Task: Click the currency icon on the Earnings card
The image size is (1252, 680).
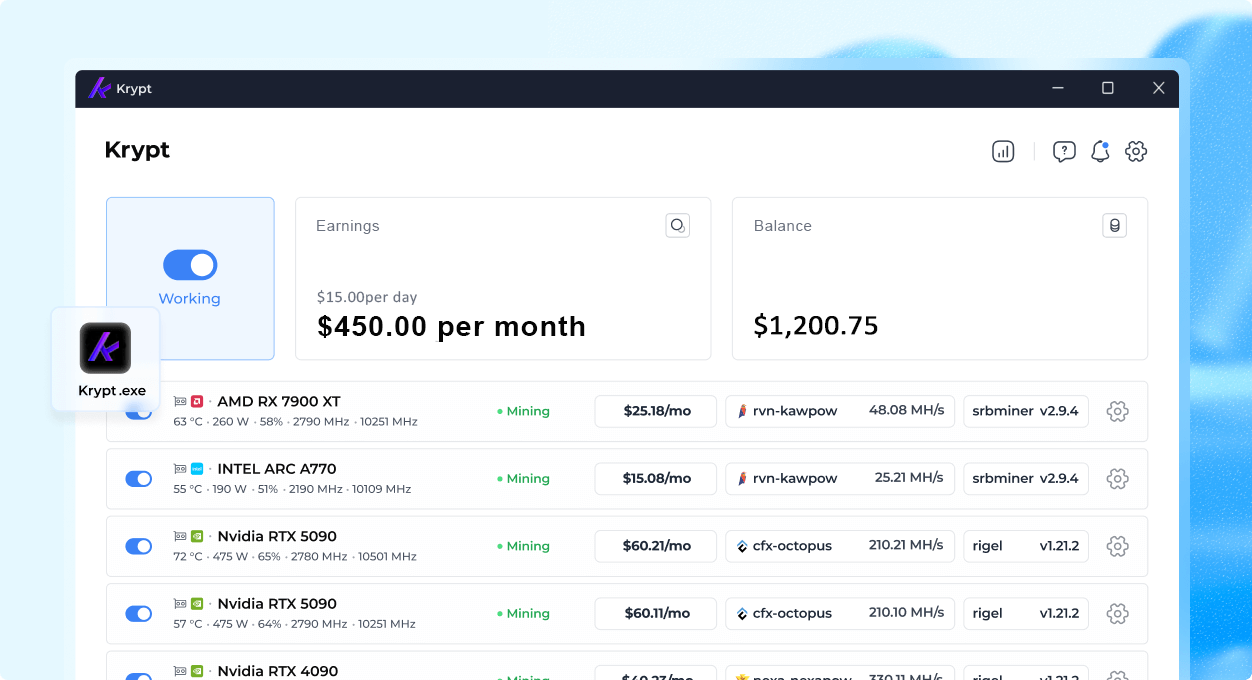Action: pyautogui.click(x=677, y=225)
